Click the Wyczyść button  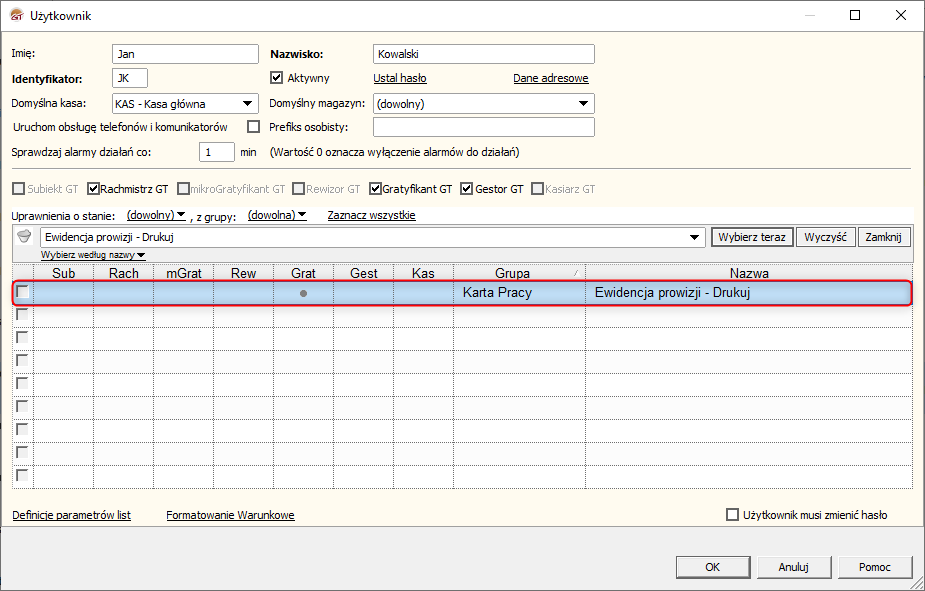pyautogui.click(x=825, y=237)
